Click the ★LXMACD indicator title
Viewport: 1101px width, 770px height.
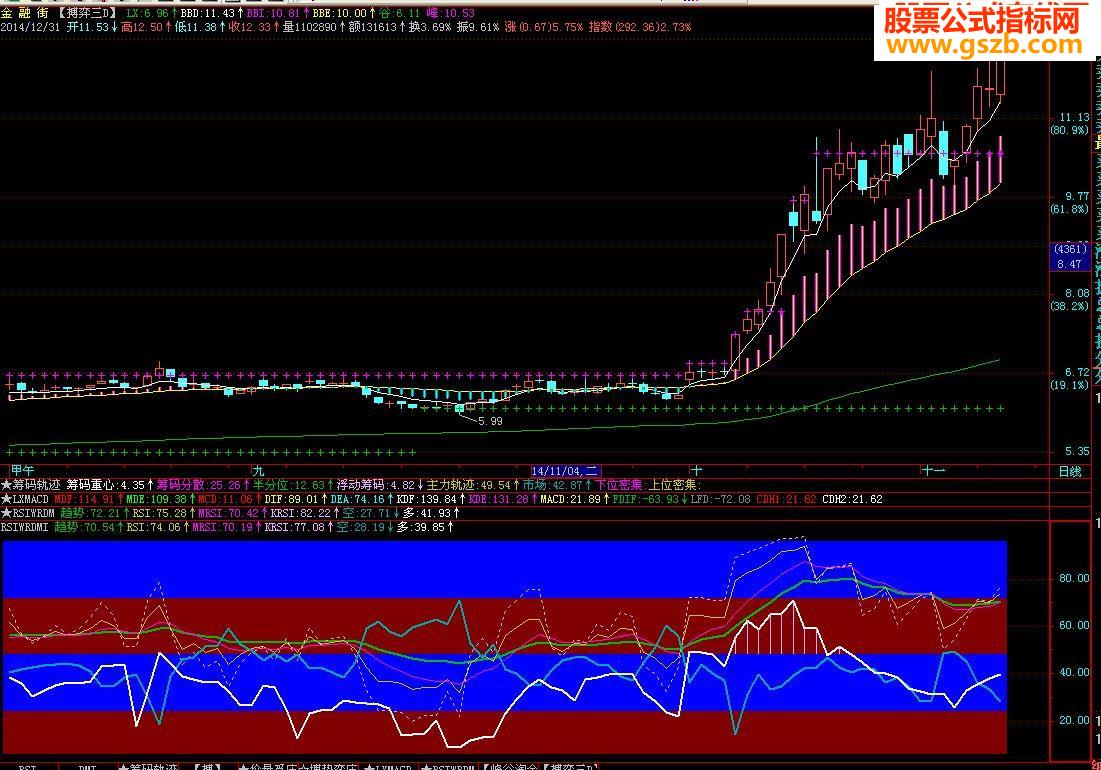pos(25,499)
